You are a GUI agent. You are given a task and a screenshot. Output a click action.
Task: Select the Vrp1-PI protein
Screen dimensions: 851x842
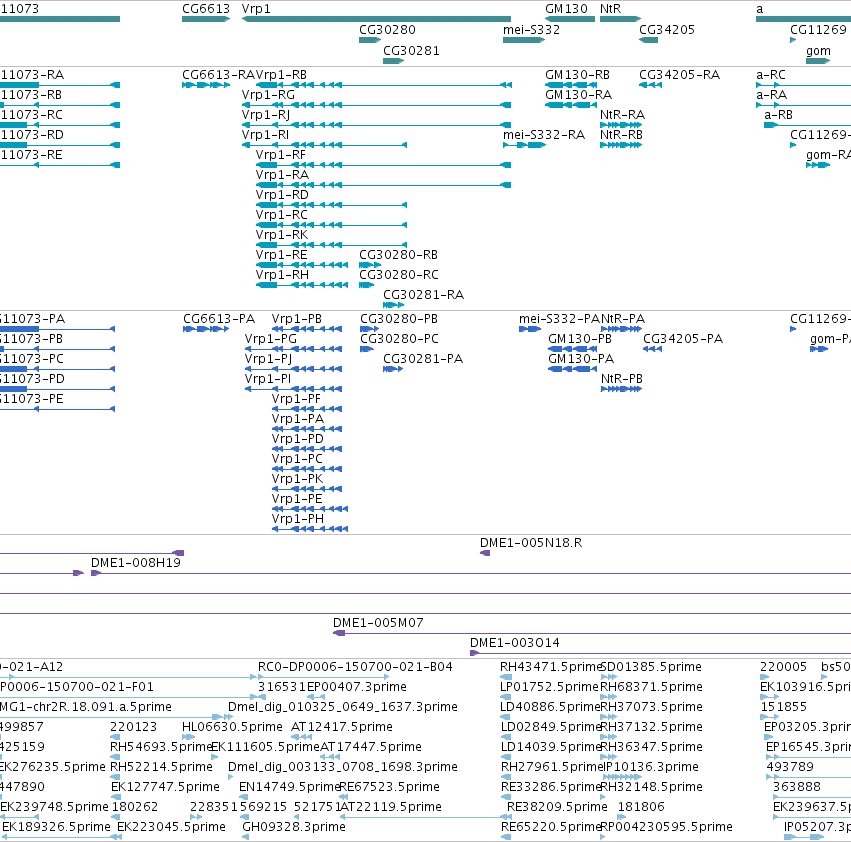(294, 389)
